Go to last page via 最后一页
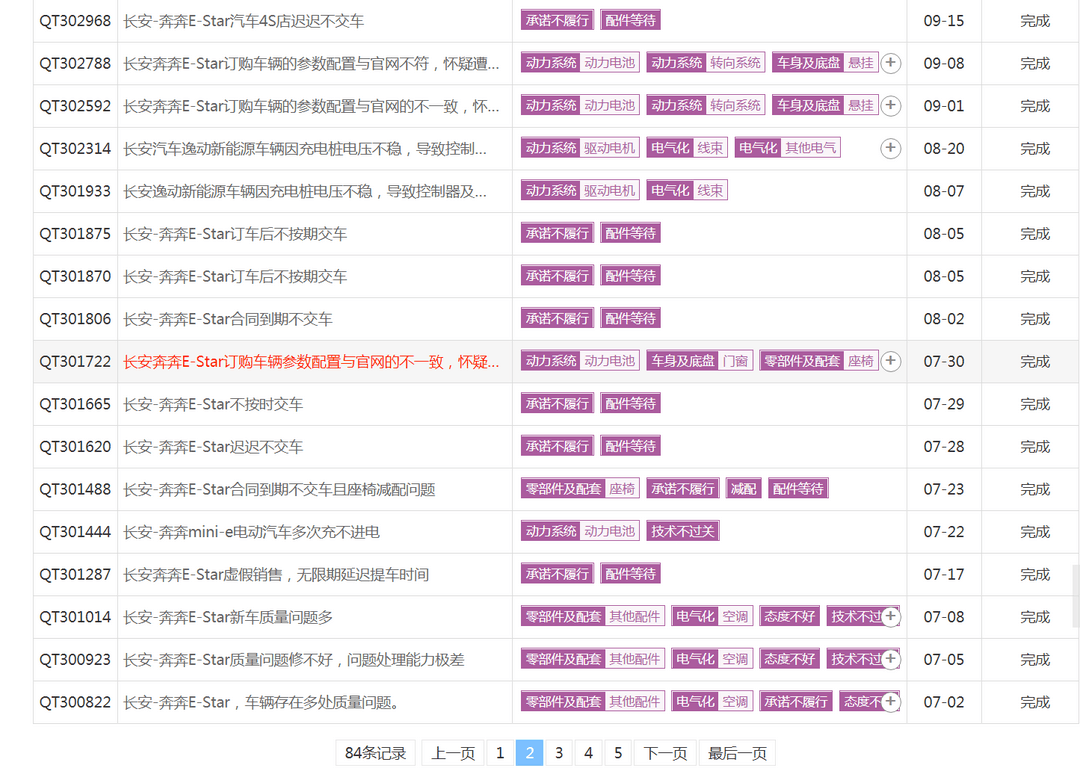This screenshot has width=1080, height=774. click(738, 753)
